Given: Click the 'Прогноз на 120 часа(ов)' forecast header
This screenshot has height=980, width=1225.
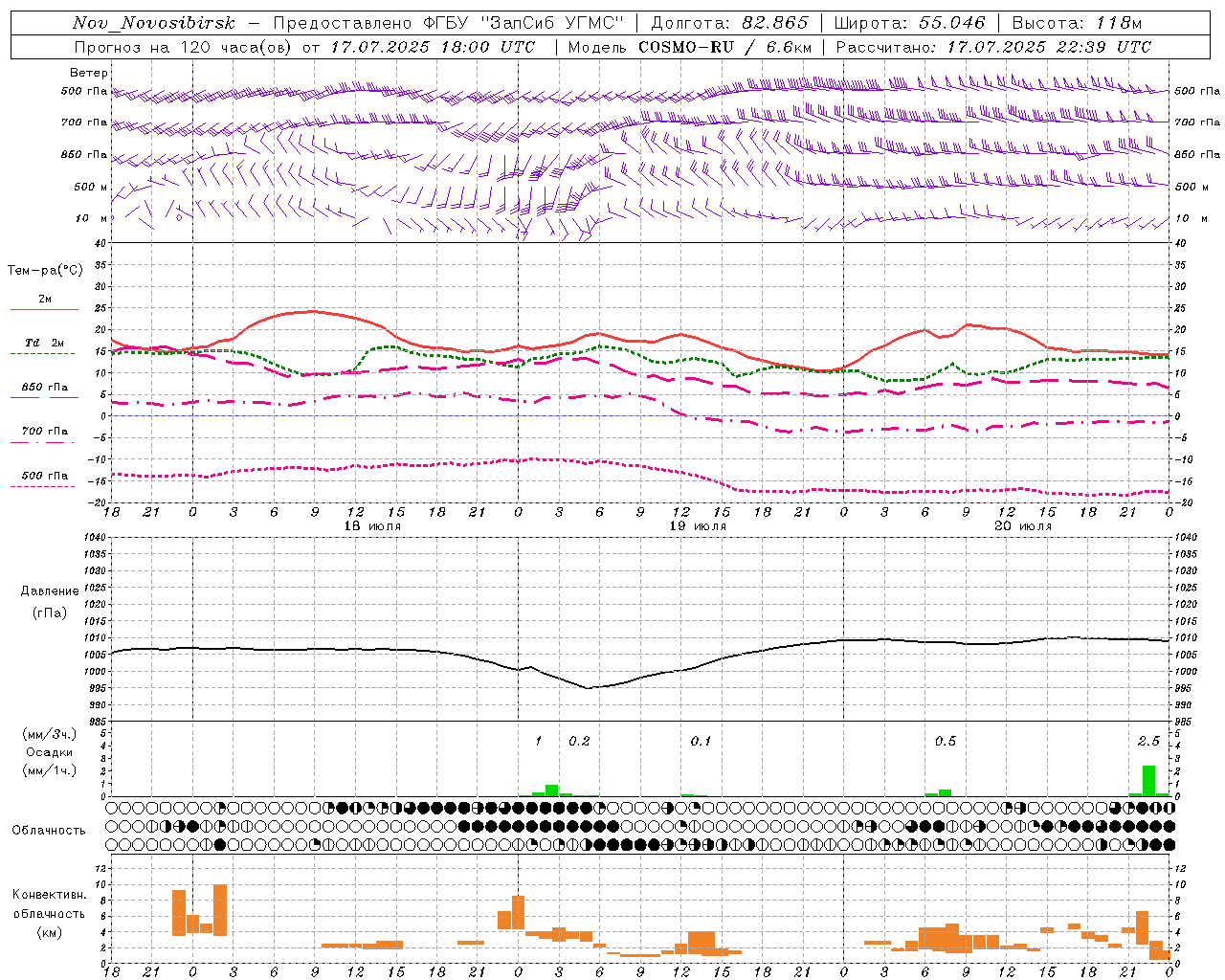Looking at the screenshot, I should tap(182, 47).
